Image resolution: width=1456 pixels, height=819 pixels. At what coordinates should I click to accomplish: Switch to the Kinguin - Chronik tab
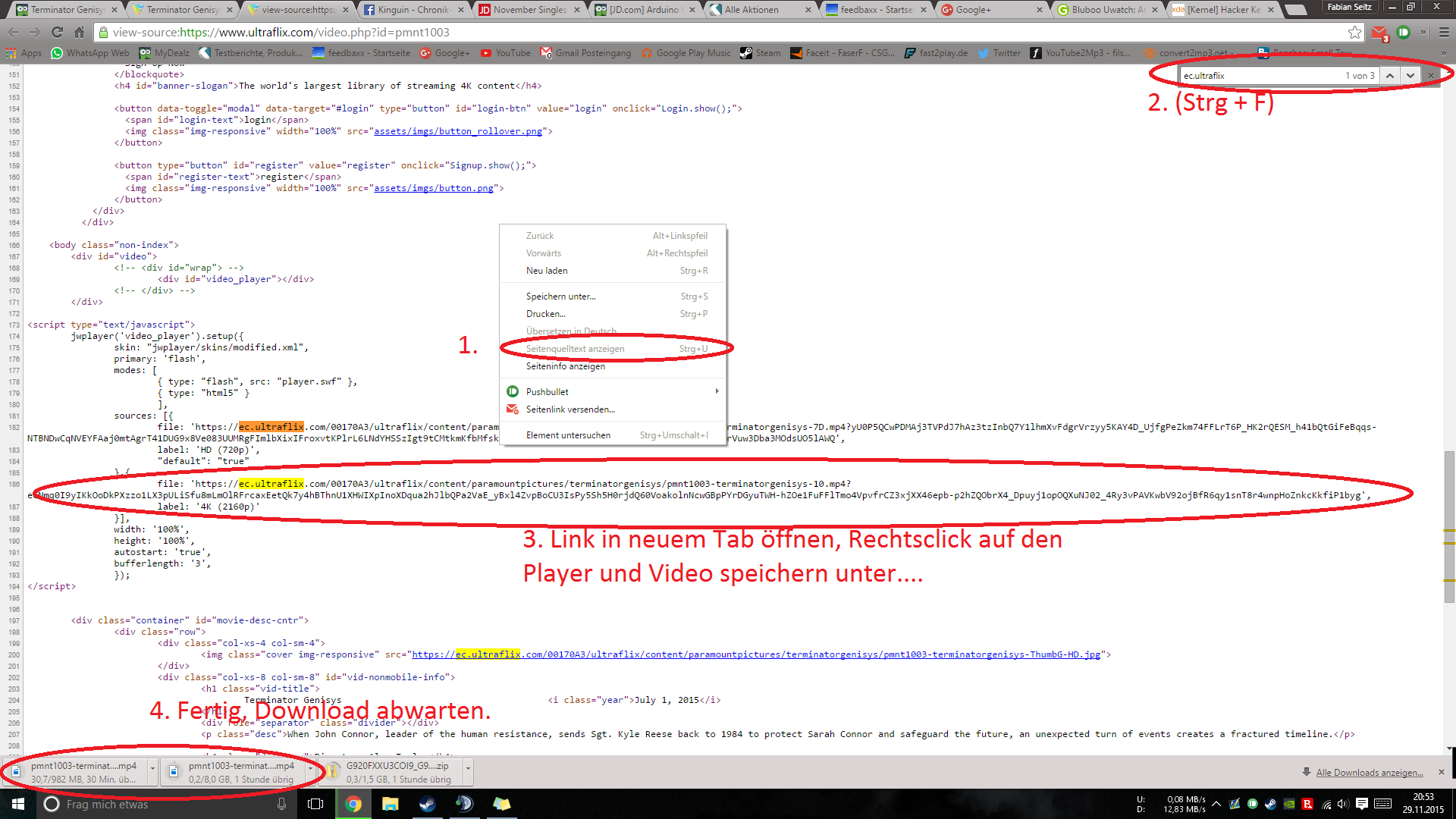click(x=413, y=10)
